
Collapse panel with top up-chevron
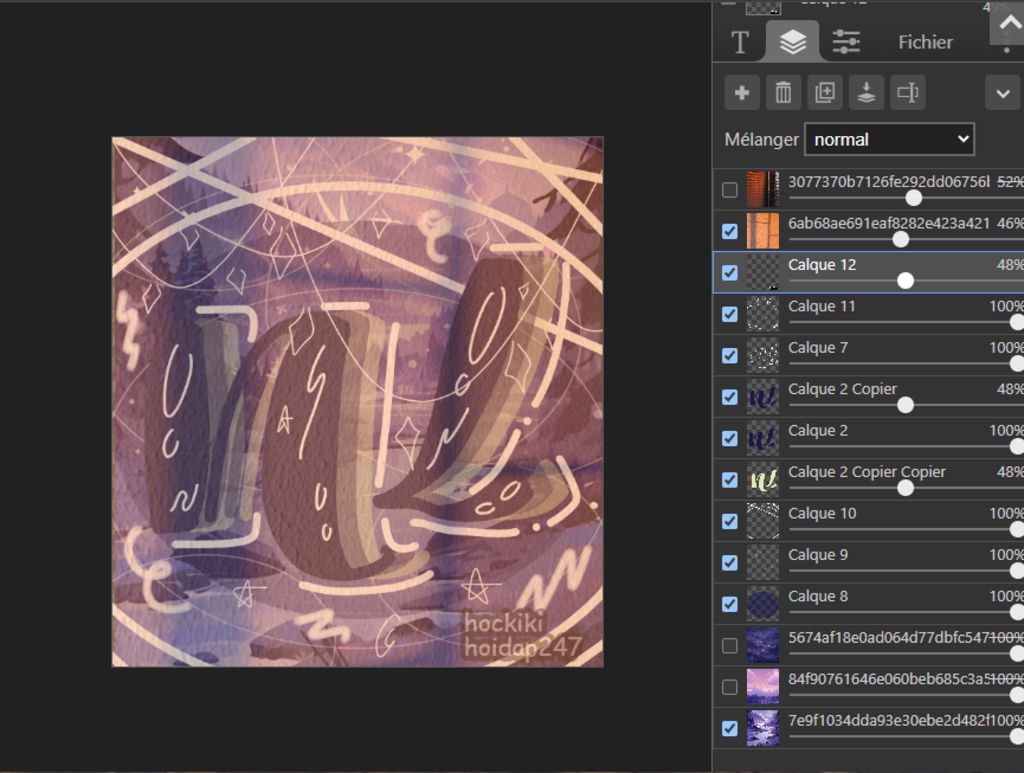(x=1009, y=24)
